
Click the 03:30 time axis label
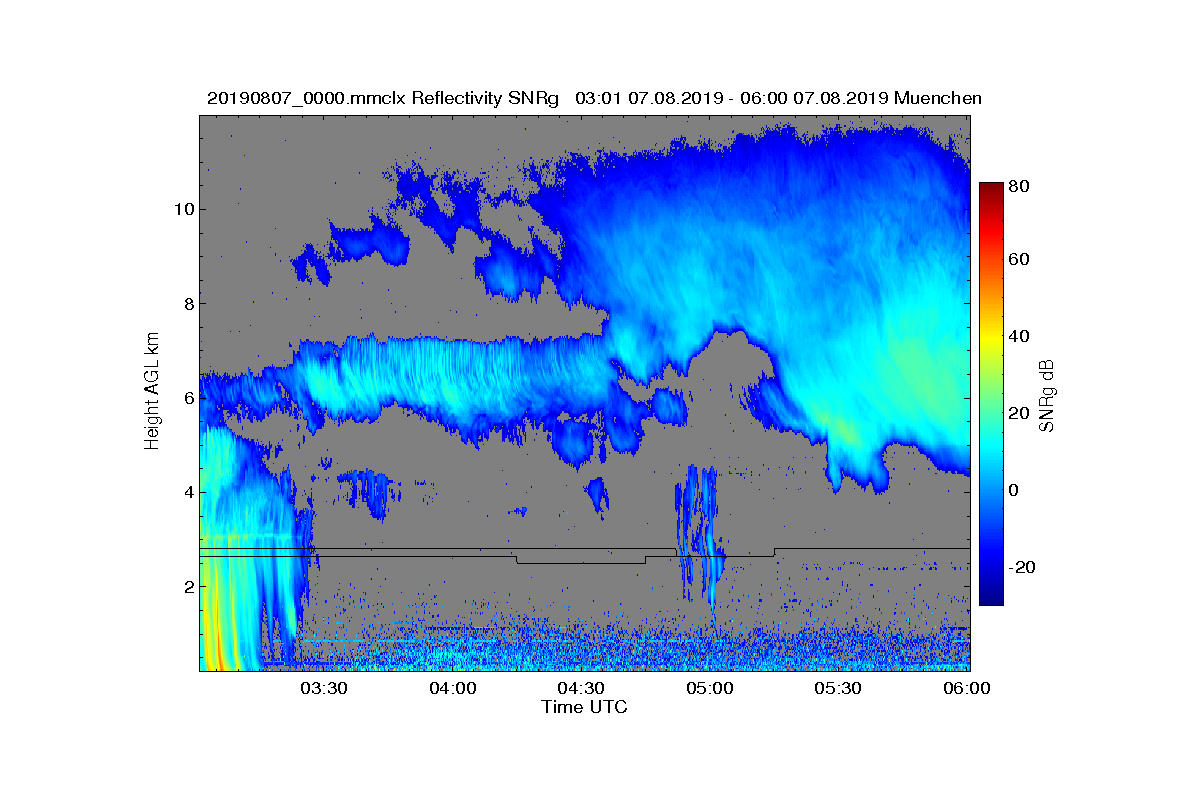coord(324,689)
